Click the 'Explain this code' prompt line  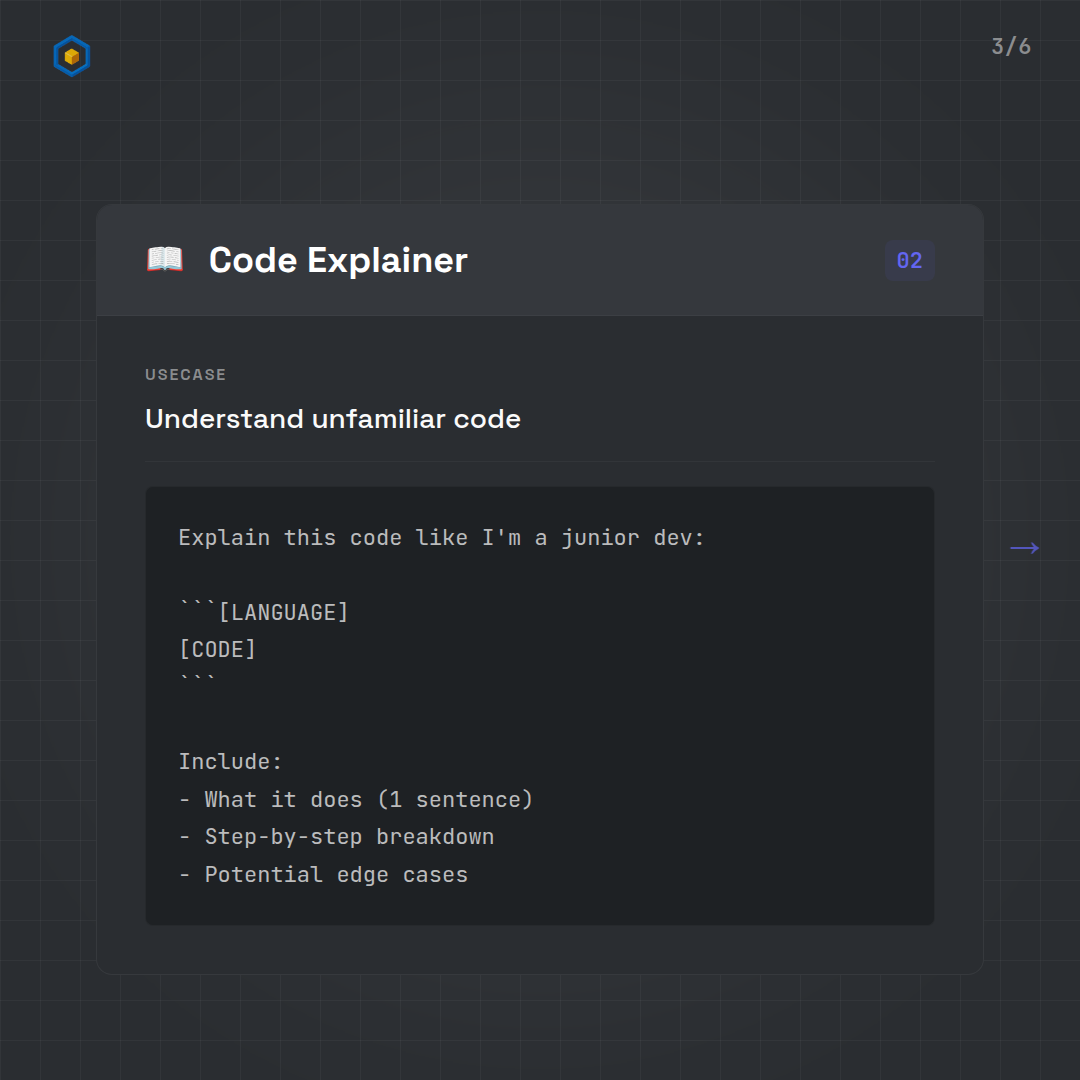[x=441, y=538]
